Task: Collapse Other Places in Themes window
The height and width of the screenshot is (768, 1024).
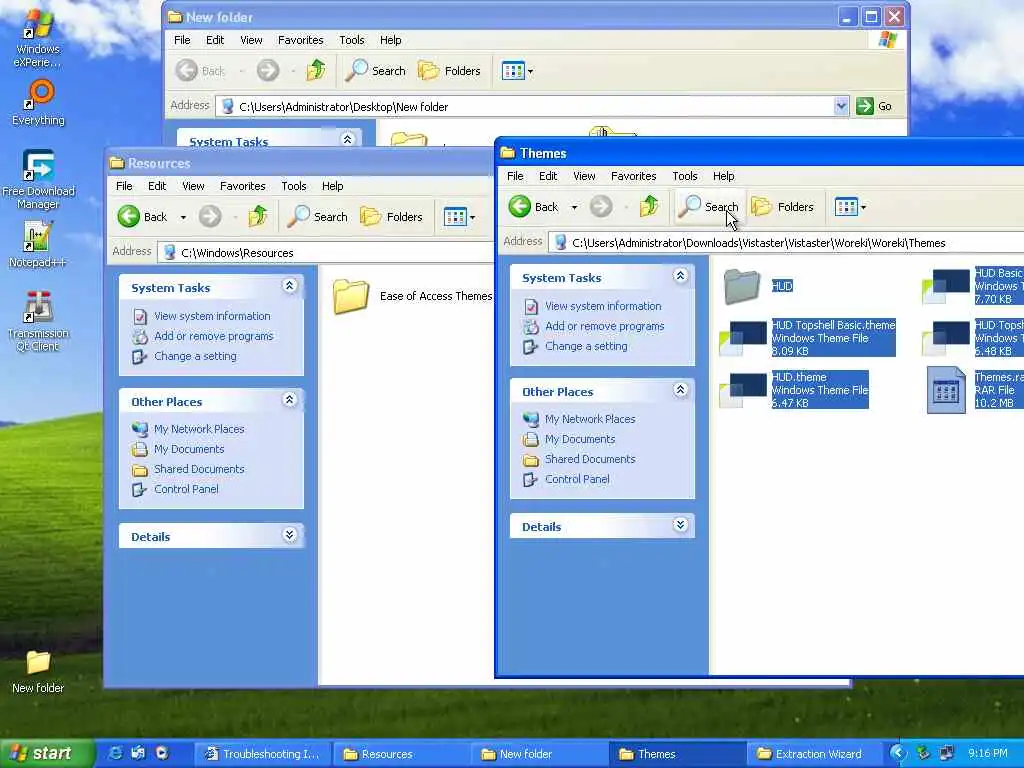Action: pyautogui.click(x=680, y=391)
